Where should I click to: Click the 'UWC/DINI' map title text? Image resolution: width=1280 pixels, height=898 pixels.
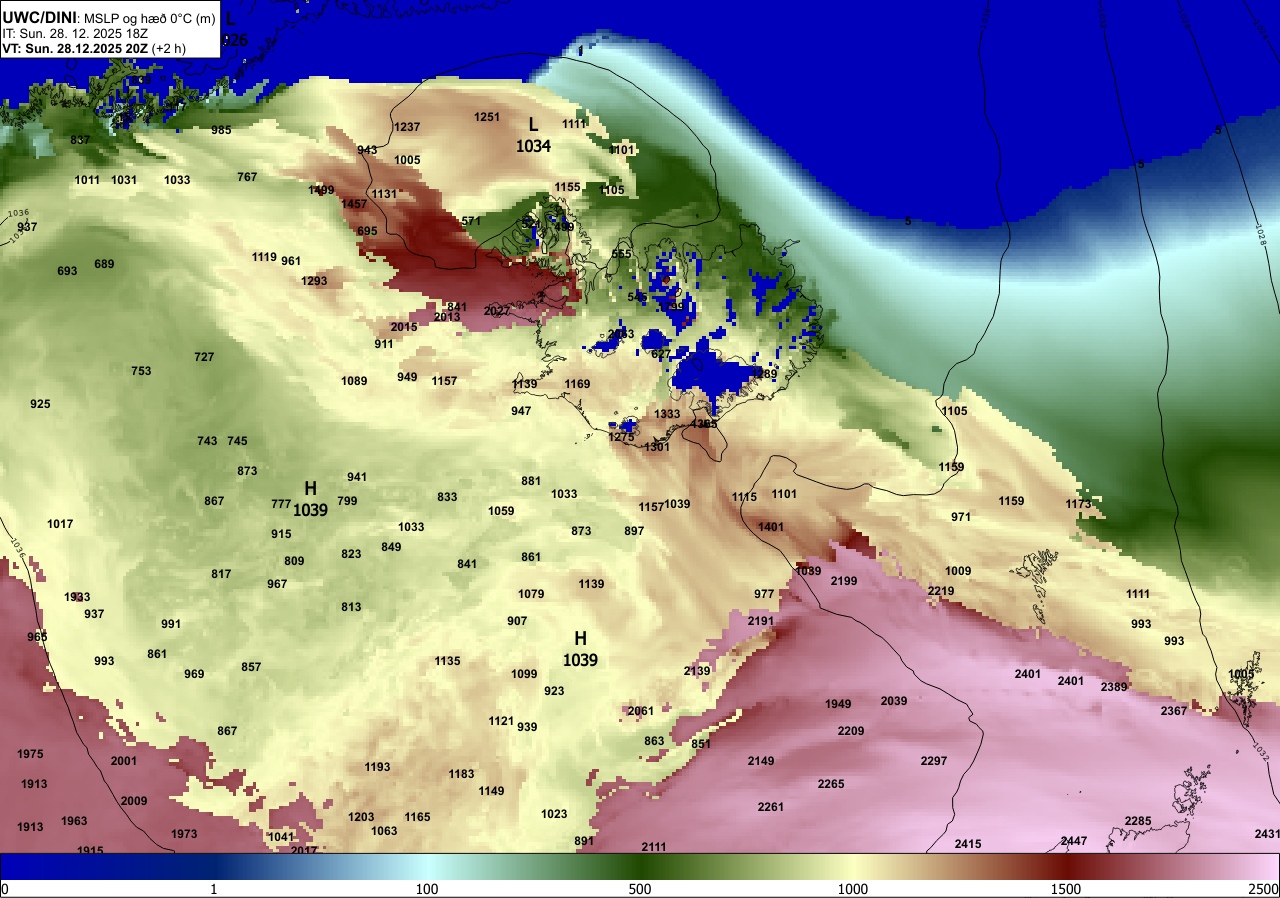coord(39,17)
